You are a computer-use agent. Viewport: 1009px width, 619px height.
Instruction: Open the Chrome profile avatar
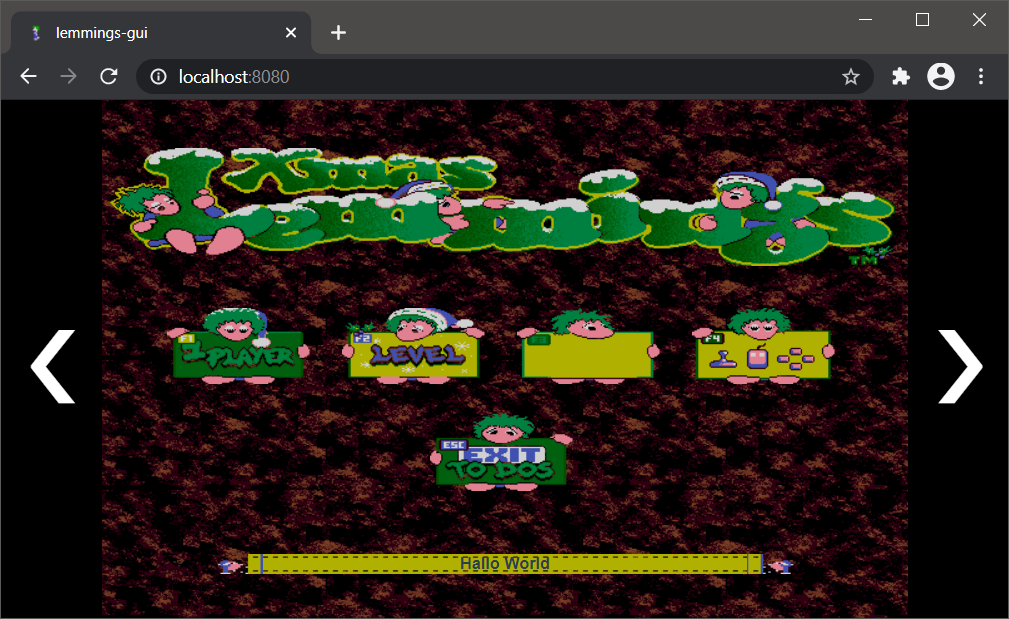coord(941,77)
